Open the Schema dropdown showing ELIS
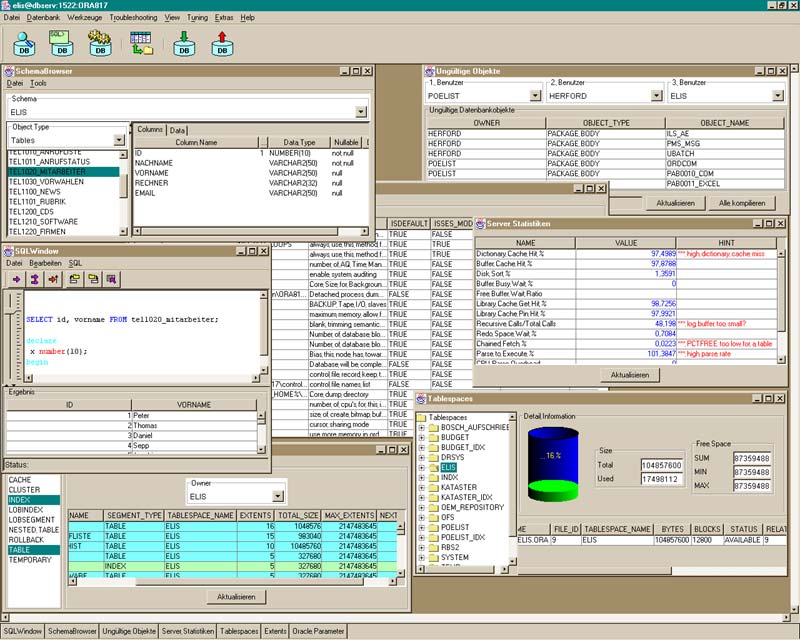The height and width of the screenshot is (640, 800). click(360, 112)
